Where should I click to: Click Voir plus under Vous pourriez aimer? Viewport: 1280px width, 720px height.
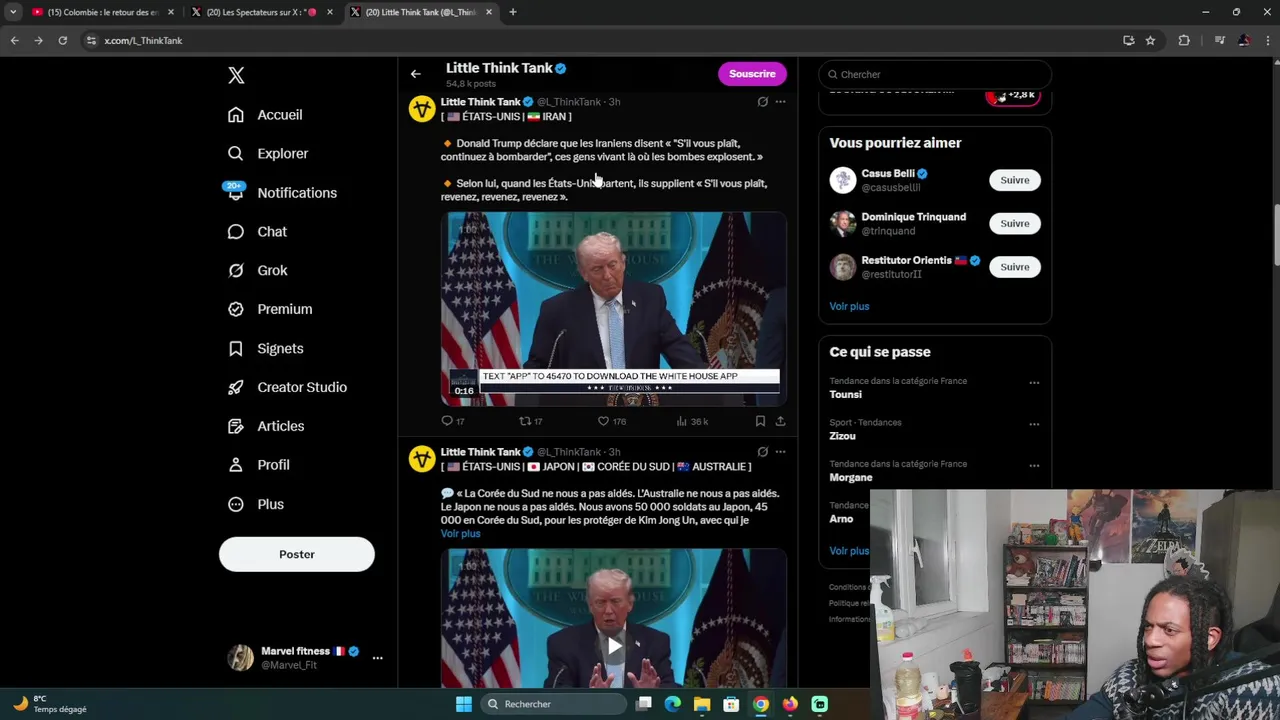click(849, 306)
